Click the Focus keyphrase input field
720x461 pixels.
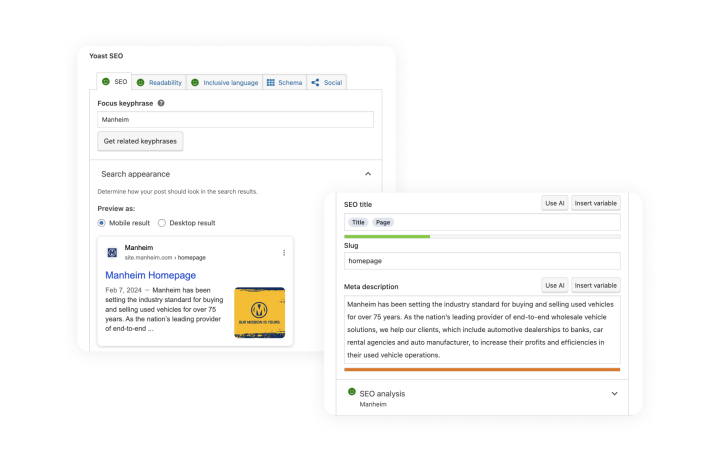coord(235,119)
